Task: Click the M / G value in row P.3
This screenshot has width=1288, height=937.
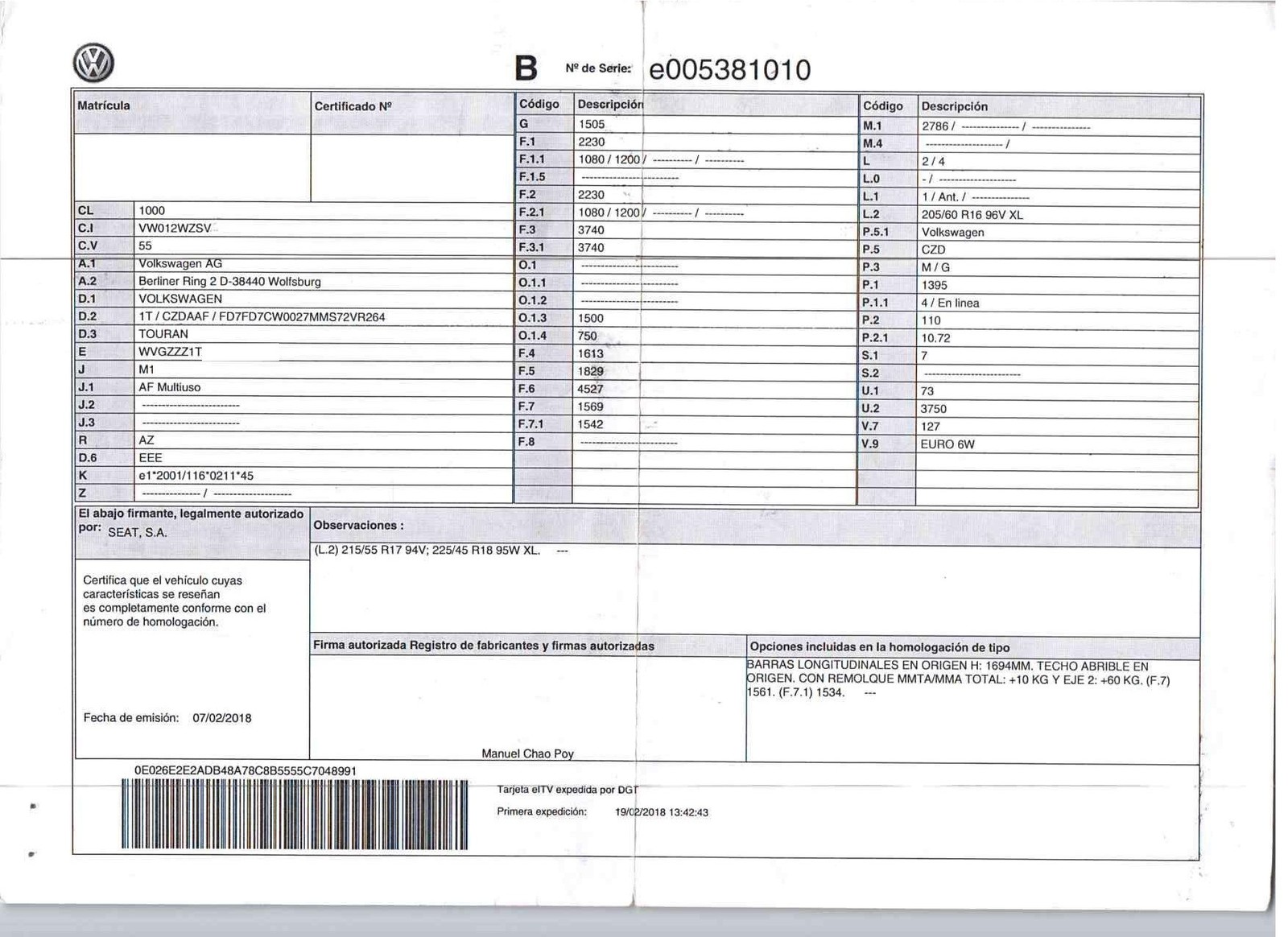Action: coord(935,267)
